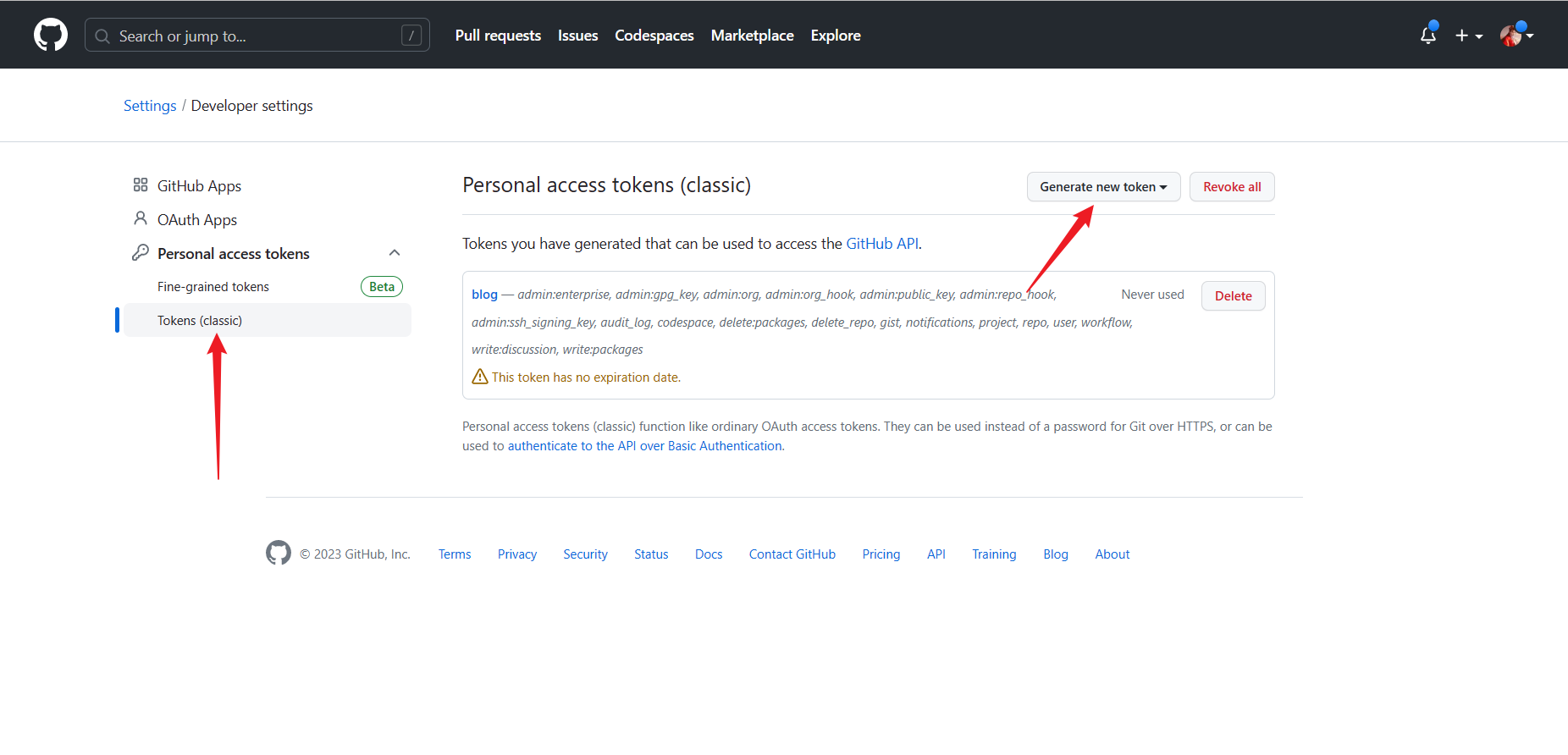Click the OAuth Apps sidebar item
The height and width of the screenshot is (755, 1568).
[196, 220]
